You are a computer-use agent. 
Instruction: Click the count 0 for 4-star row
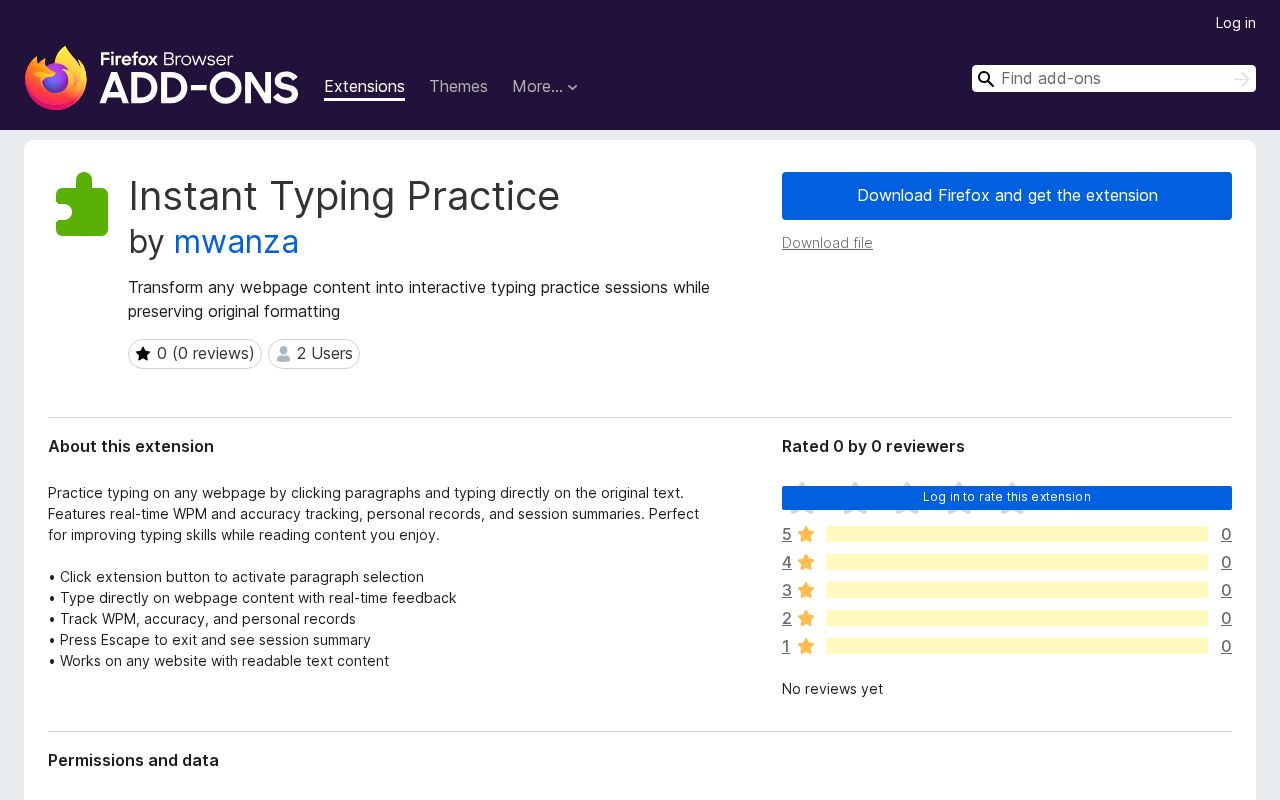coord(1226,562)
